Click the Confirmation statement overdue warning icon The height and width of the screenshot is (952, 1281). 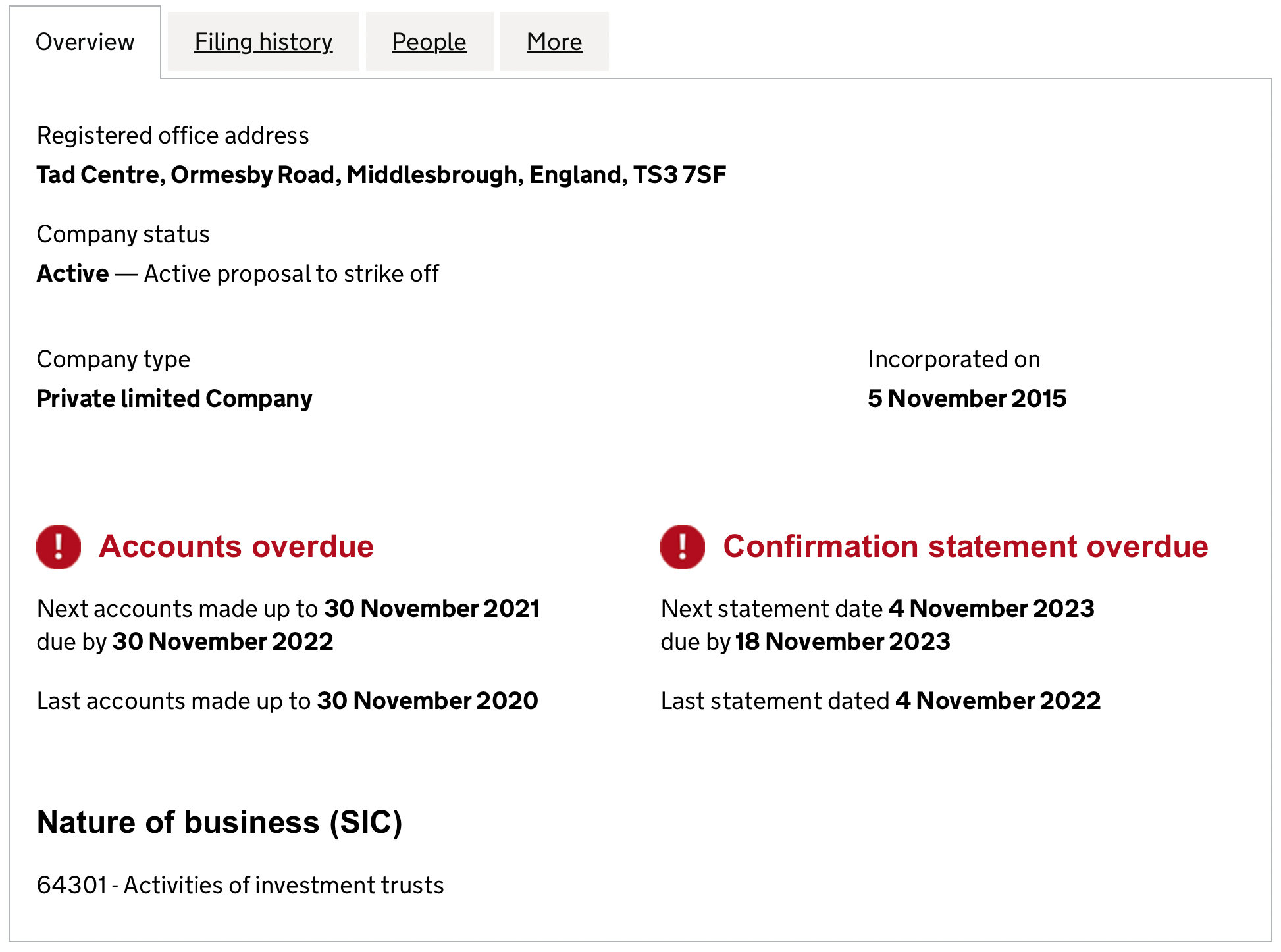click(x=683, y=546)
